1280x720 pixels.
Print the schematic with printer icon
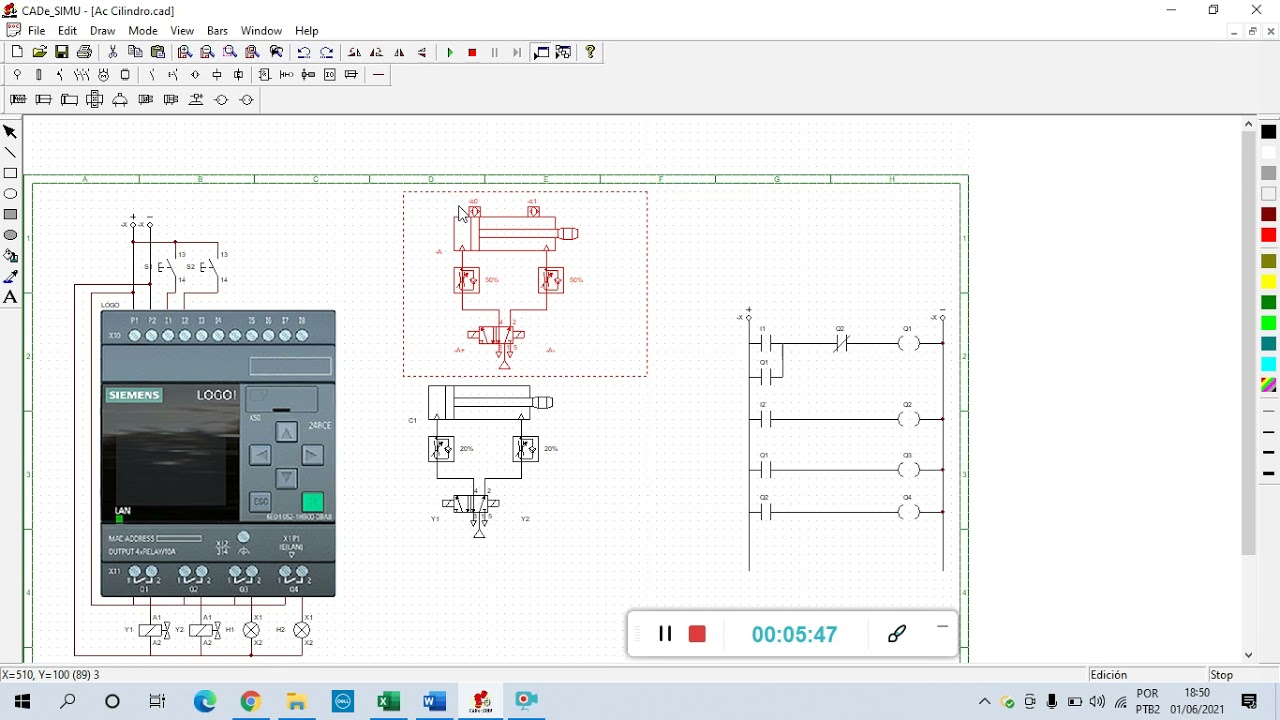85,52
